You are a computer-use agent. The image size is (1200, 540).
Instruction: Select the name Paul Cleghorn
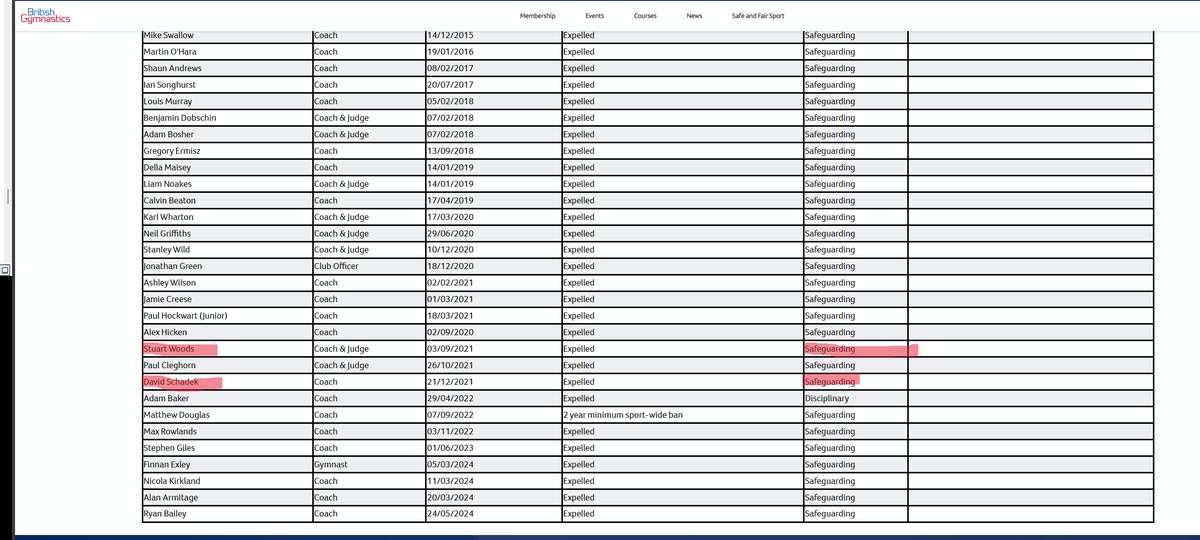click(x=170, y=365)
